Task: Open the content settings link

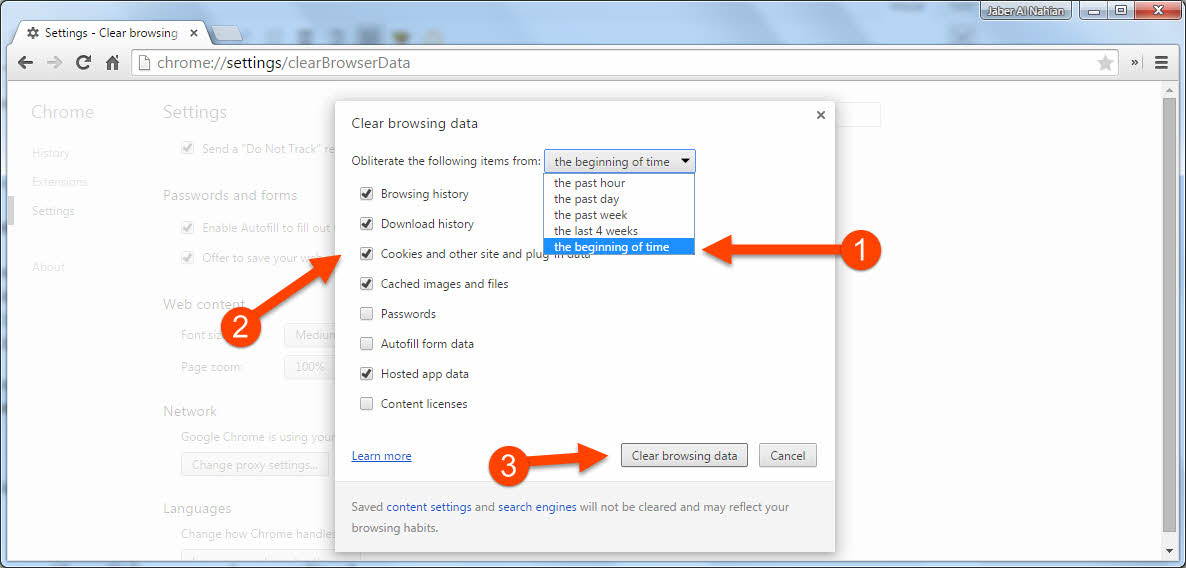Action: pyautogui.click(x=429, y=507)
